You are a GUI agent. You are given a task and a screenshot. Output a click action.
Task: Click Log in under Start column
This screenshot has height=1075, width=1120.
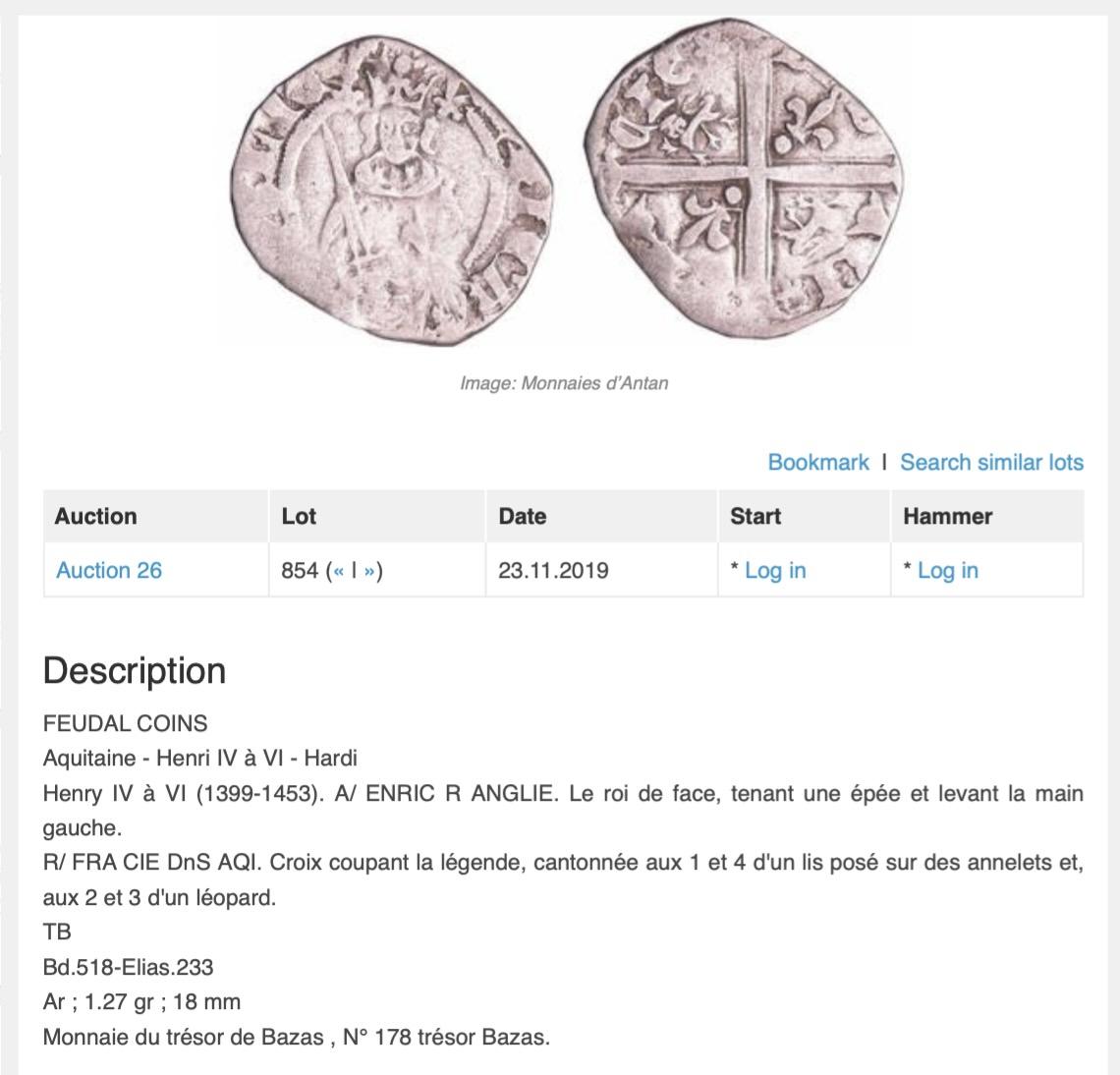click(775, 571)
